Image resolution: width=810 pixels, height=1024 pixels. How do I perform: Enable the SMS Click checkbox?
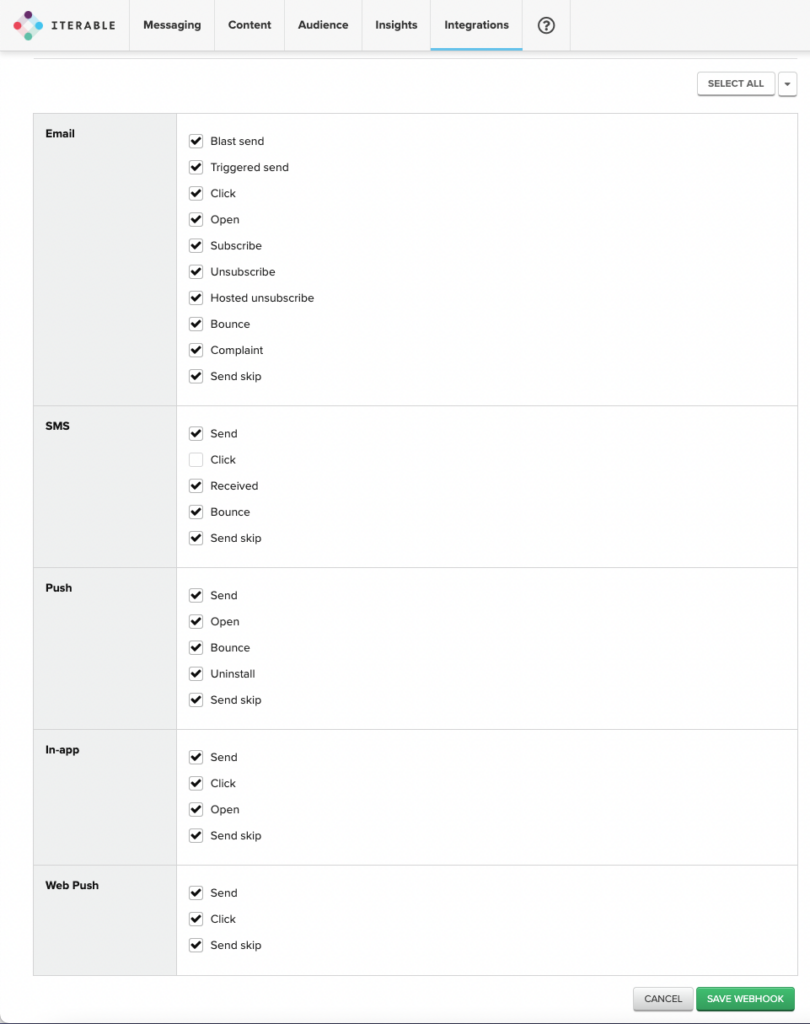[196, 460]
